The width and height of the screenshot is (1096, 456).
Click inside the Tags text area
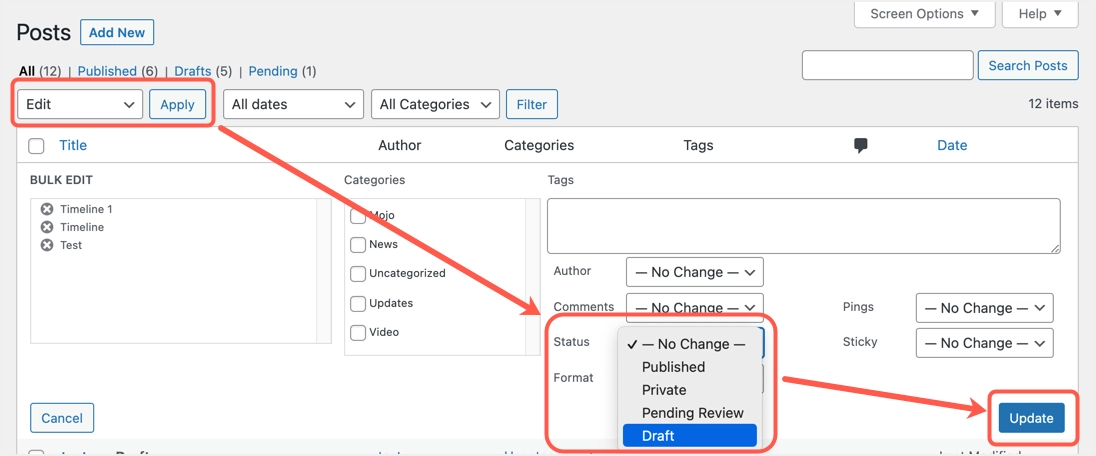click(803, 225)
